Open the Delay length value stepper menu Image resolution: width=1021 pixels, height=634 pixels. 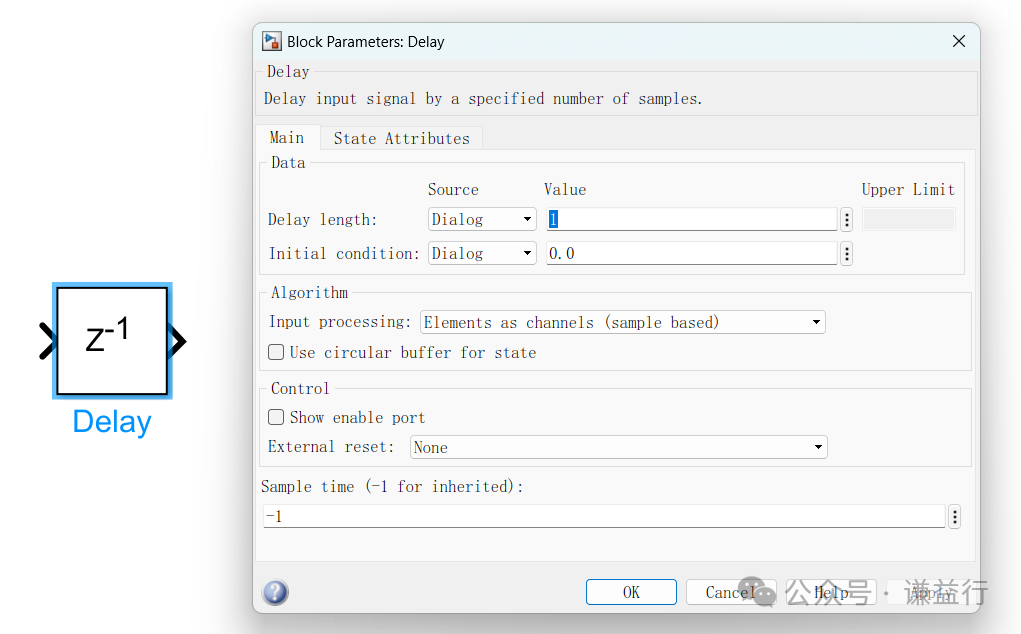[x=846, y=219]
